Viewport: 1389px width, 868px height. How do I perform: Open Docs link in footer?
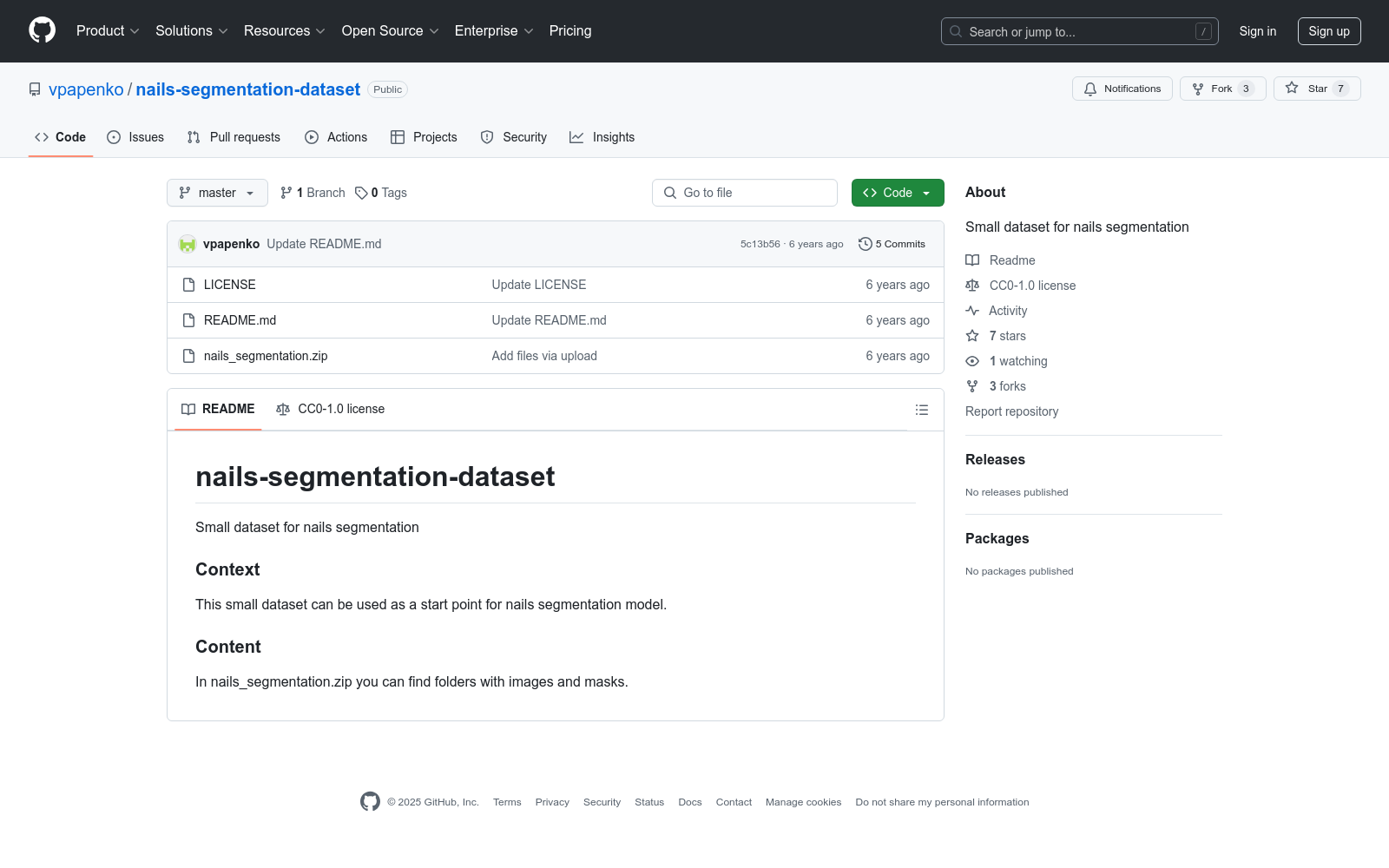pyautogui.click(x=690, y=802)
